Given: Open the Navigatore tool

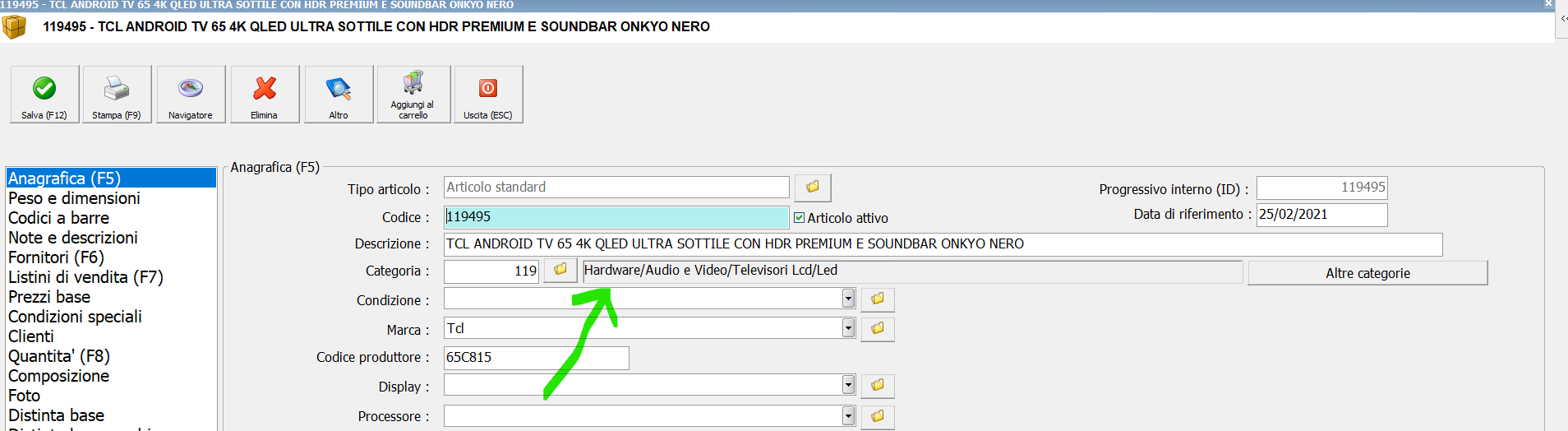Looking at the screenshot, I should click(191, 95).
